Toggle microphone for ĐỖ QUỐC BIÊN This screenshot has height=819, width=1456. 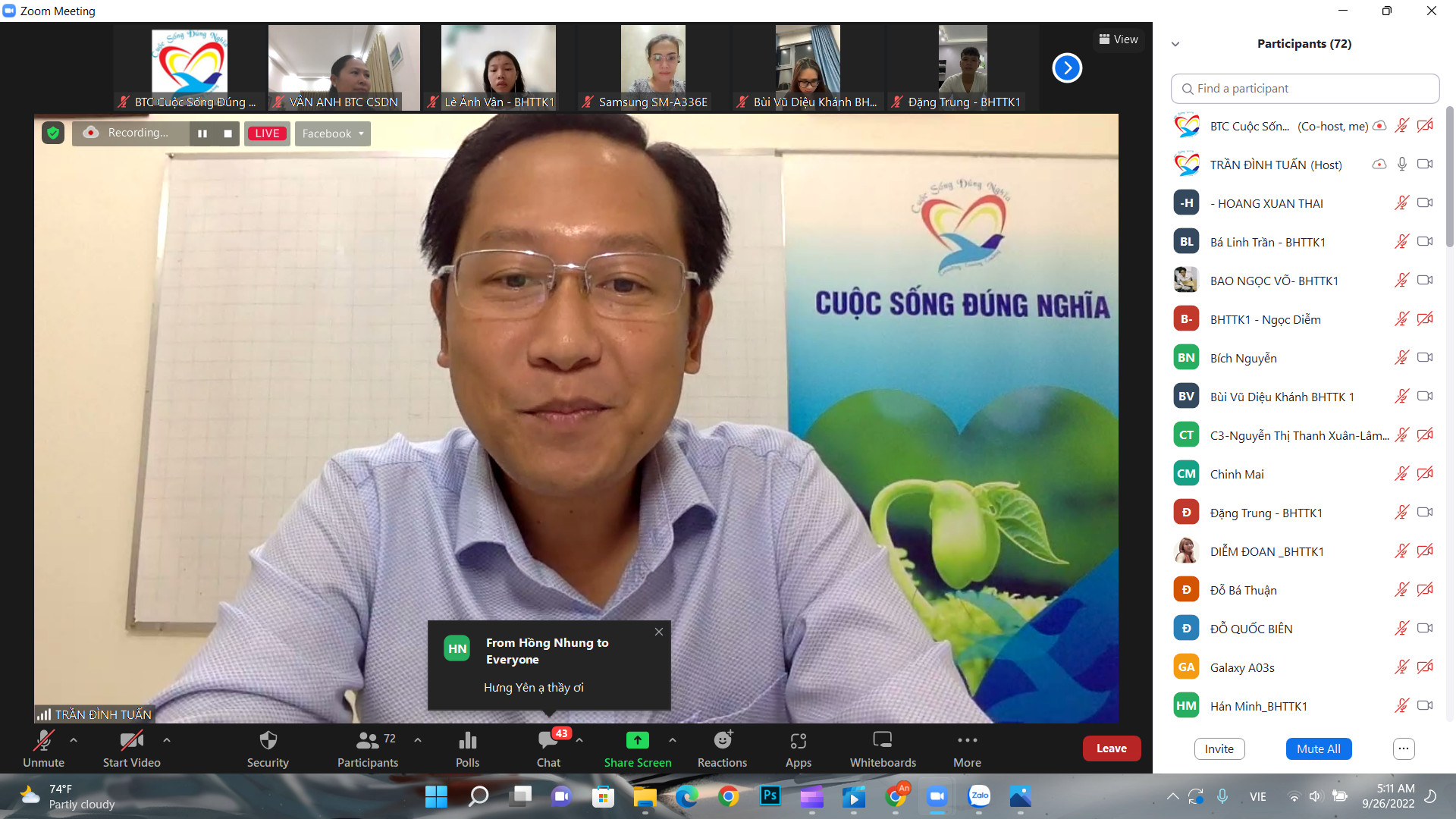coord(1402,629)
